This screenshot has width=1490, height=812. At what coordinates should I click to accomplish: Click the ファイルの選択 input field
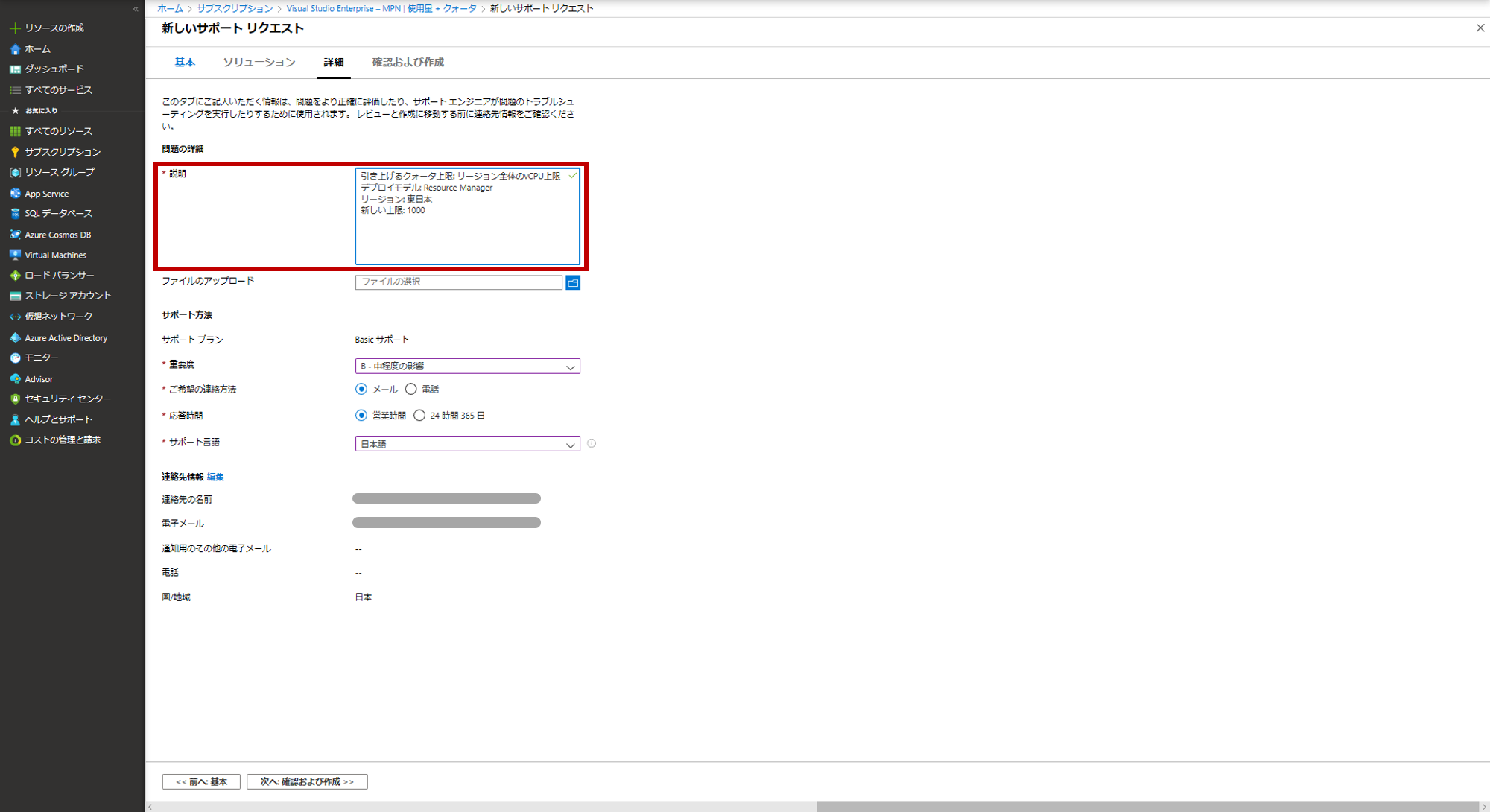(x=458, y=282)
